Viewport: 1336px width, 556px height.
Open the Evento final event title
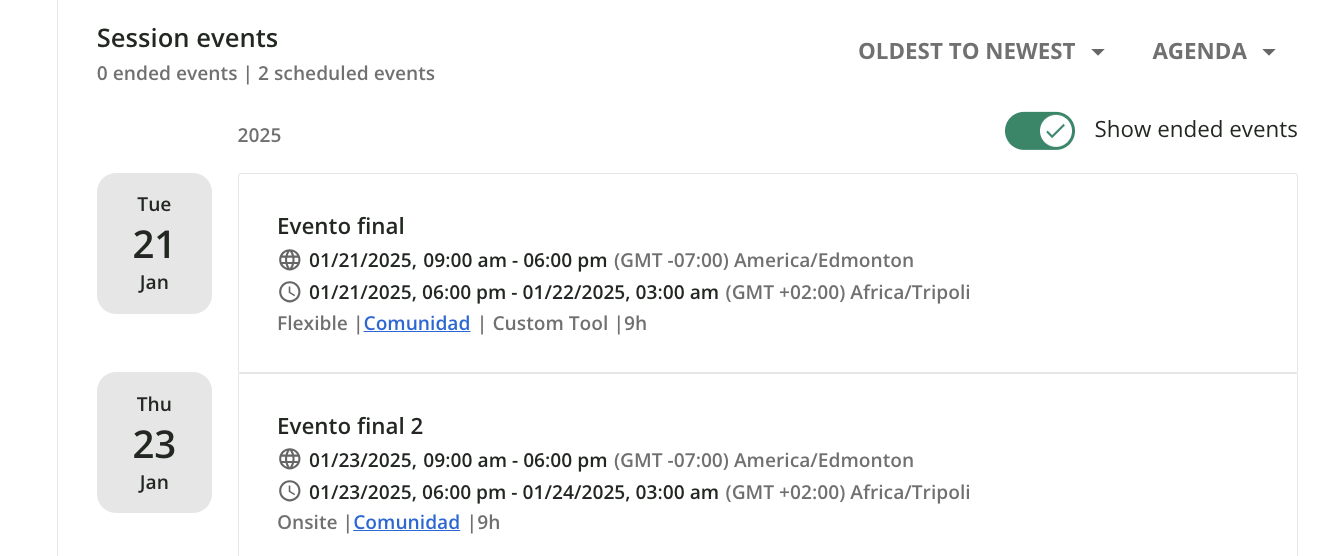pos(341,226)
